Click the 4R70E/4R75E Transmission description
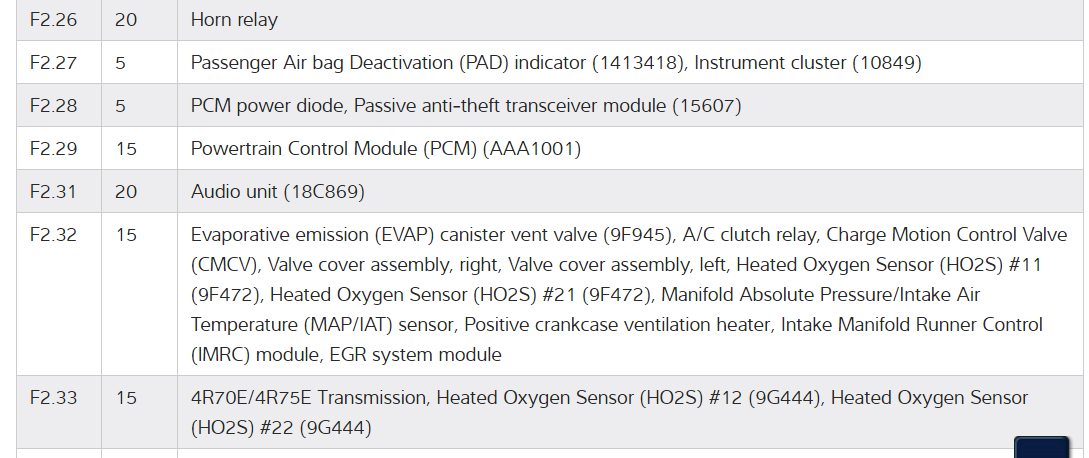Viewport: 1089px width, 458px height. [311, 398]
